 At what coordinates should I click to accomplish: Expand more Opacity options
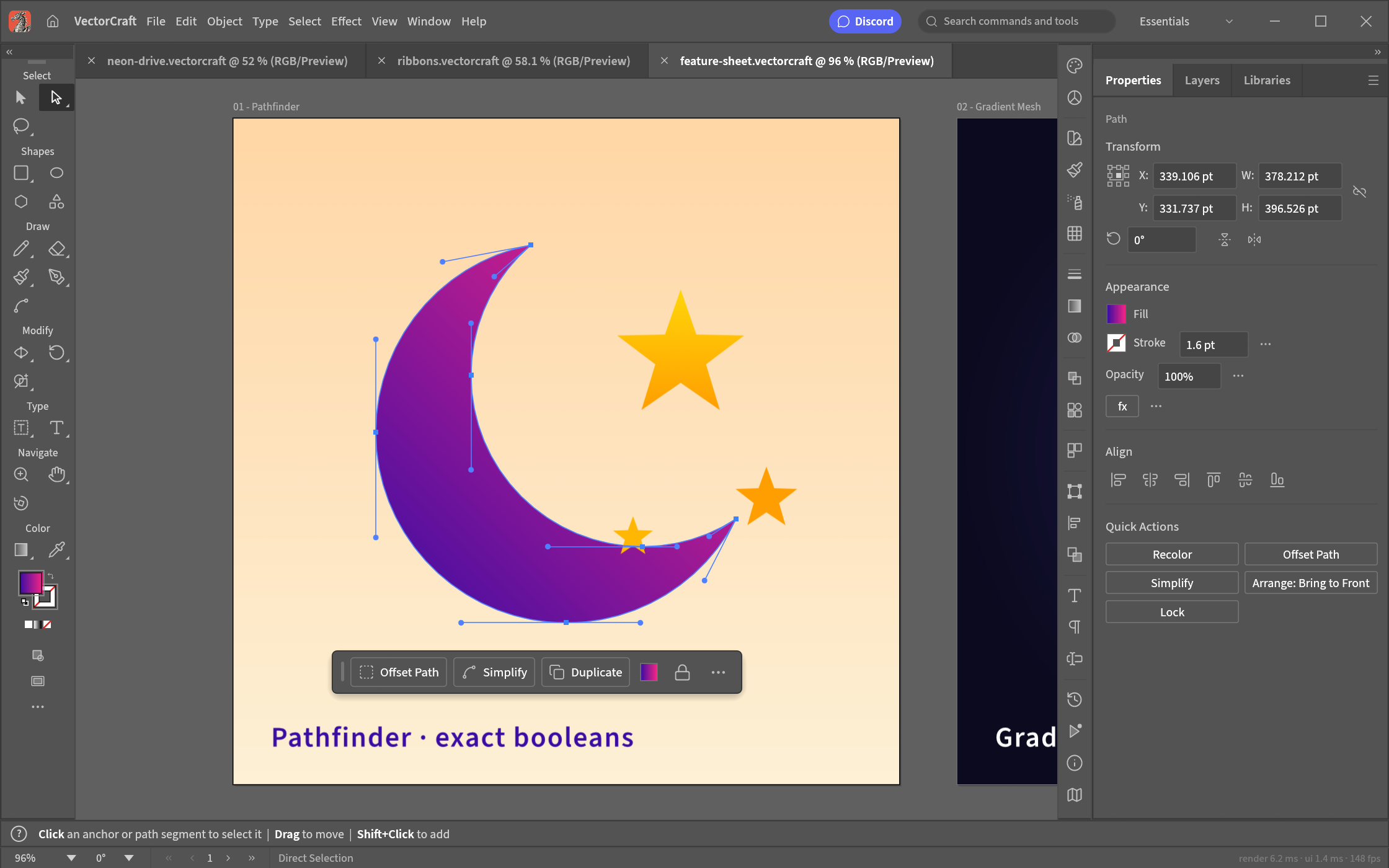tap(1238, 376)
